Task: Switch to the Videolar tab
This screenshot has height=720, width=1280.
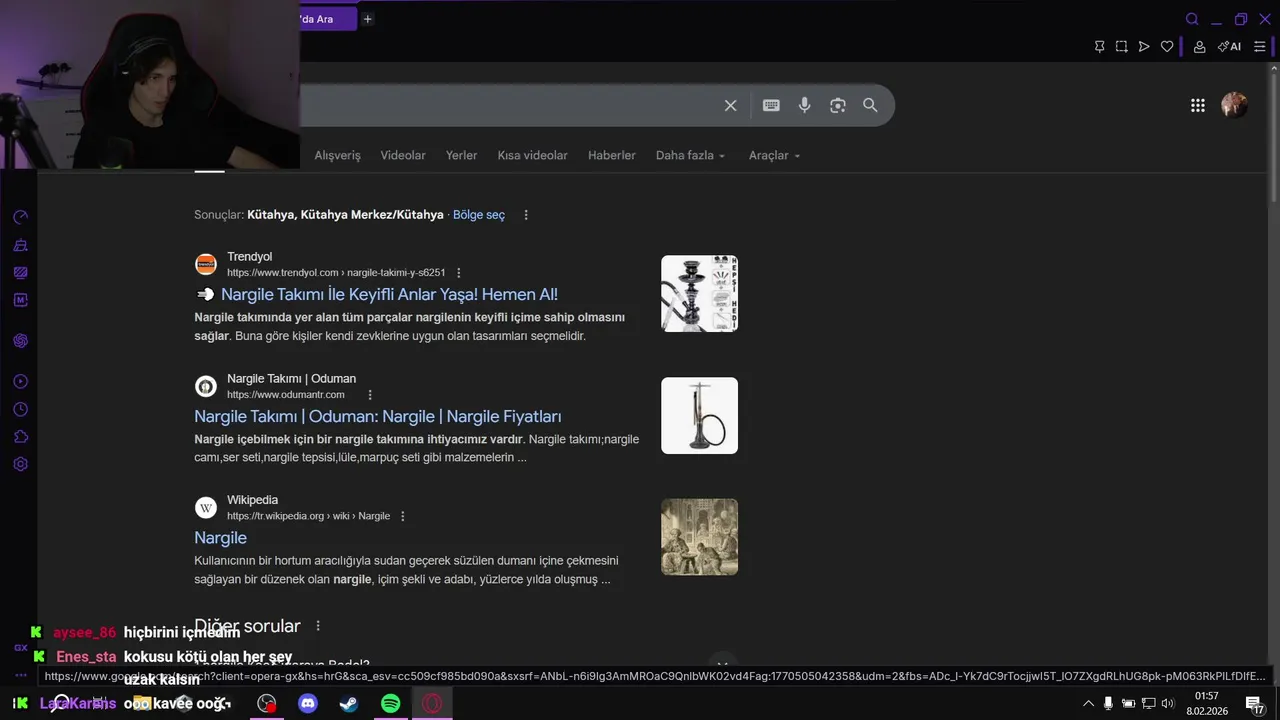Action: [403, 155]
